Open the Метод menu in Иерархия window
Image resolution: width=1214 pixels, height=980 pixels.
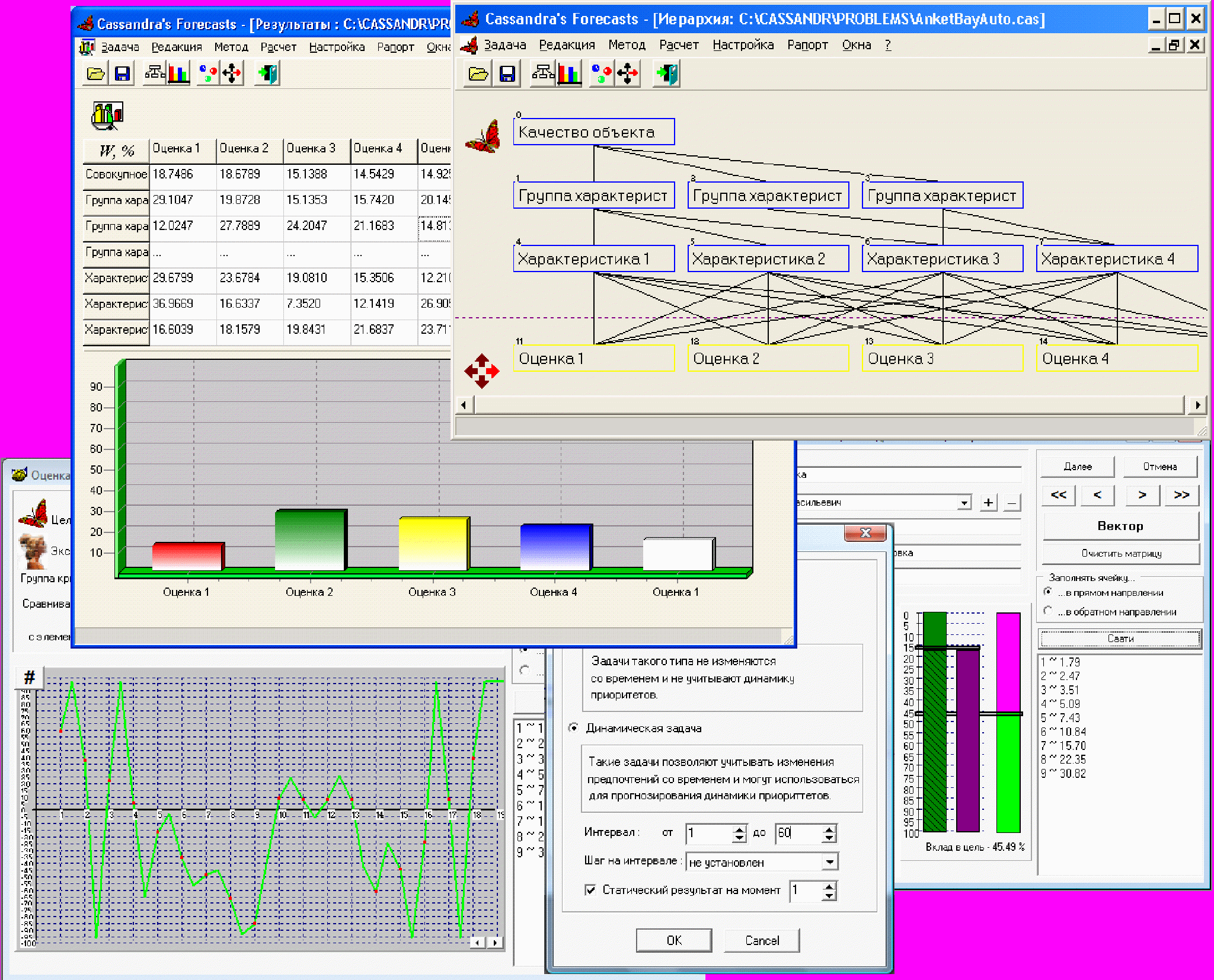(627, 45)
